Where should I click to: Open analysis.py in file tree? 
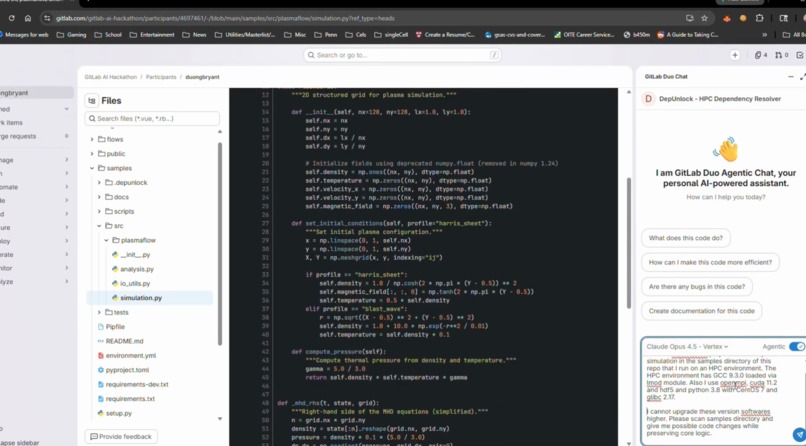click(137, 269)
